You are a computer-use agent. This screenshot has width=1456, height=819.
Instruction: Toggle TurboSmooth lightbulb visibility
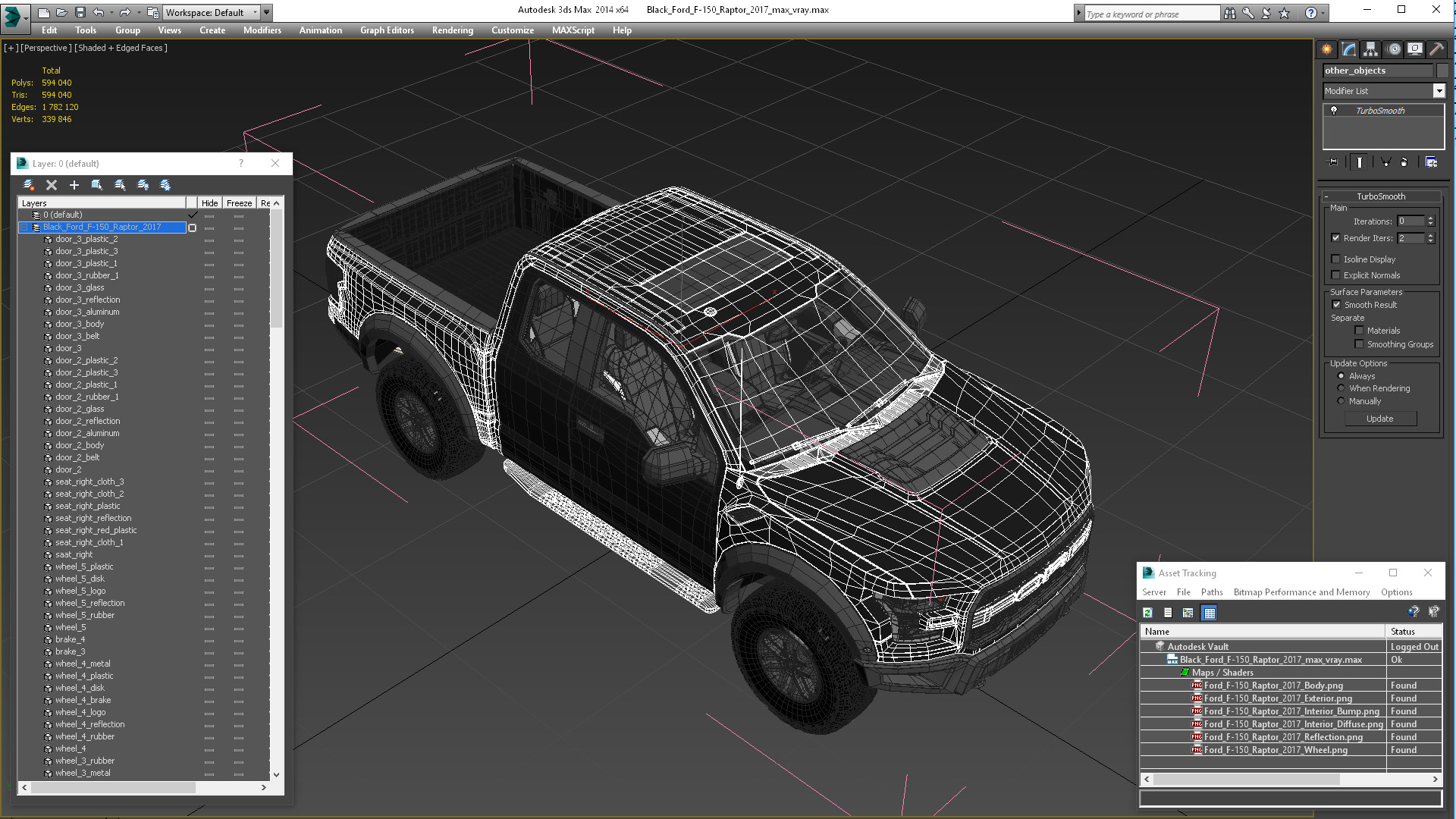point(1334,111)
